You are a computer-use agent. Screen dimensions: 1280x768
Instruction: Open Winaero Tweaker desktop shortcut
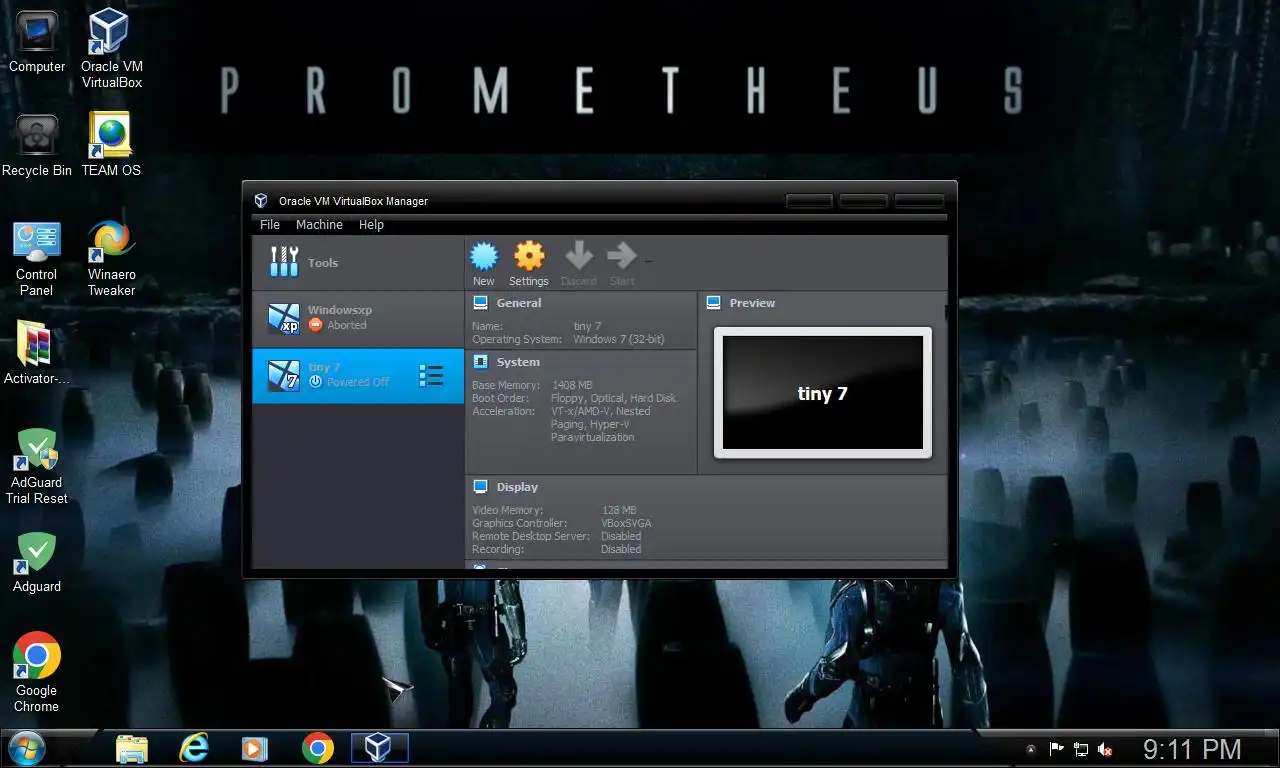click(x=111, y=257)
